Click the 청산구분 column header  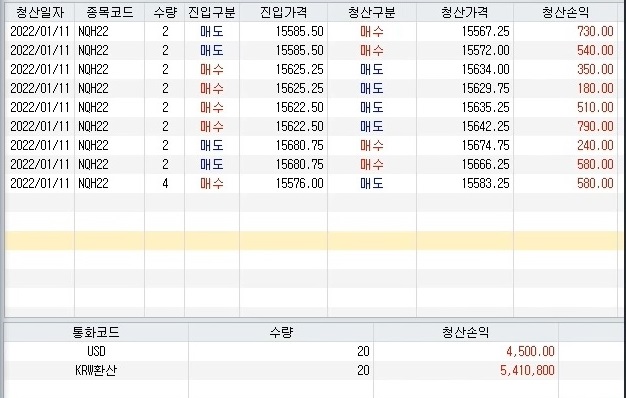click(x=372, y=12)
